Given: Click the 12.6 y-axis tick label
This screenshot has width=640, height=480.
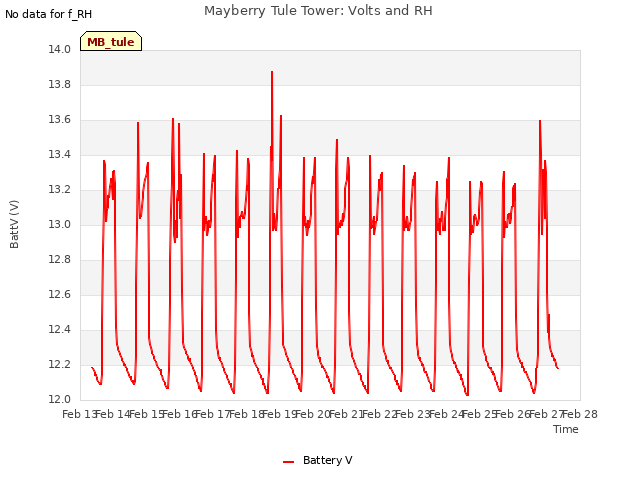Looking at the screenshot, I should point(60,294).
